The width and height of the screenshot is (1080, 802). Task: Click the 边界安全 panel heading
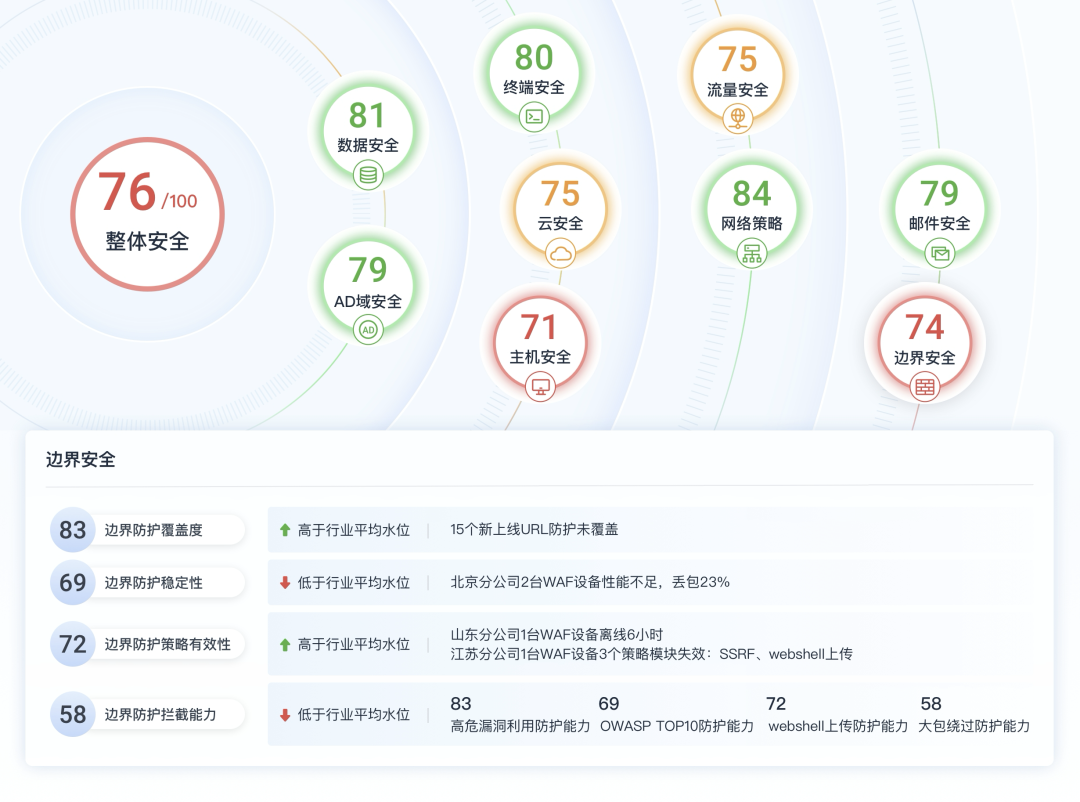[81, 460]
